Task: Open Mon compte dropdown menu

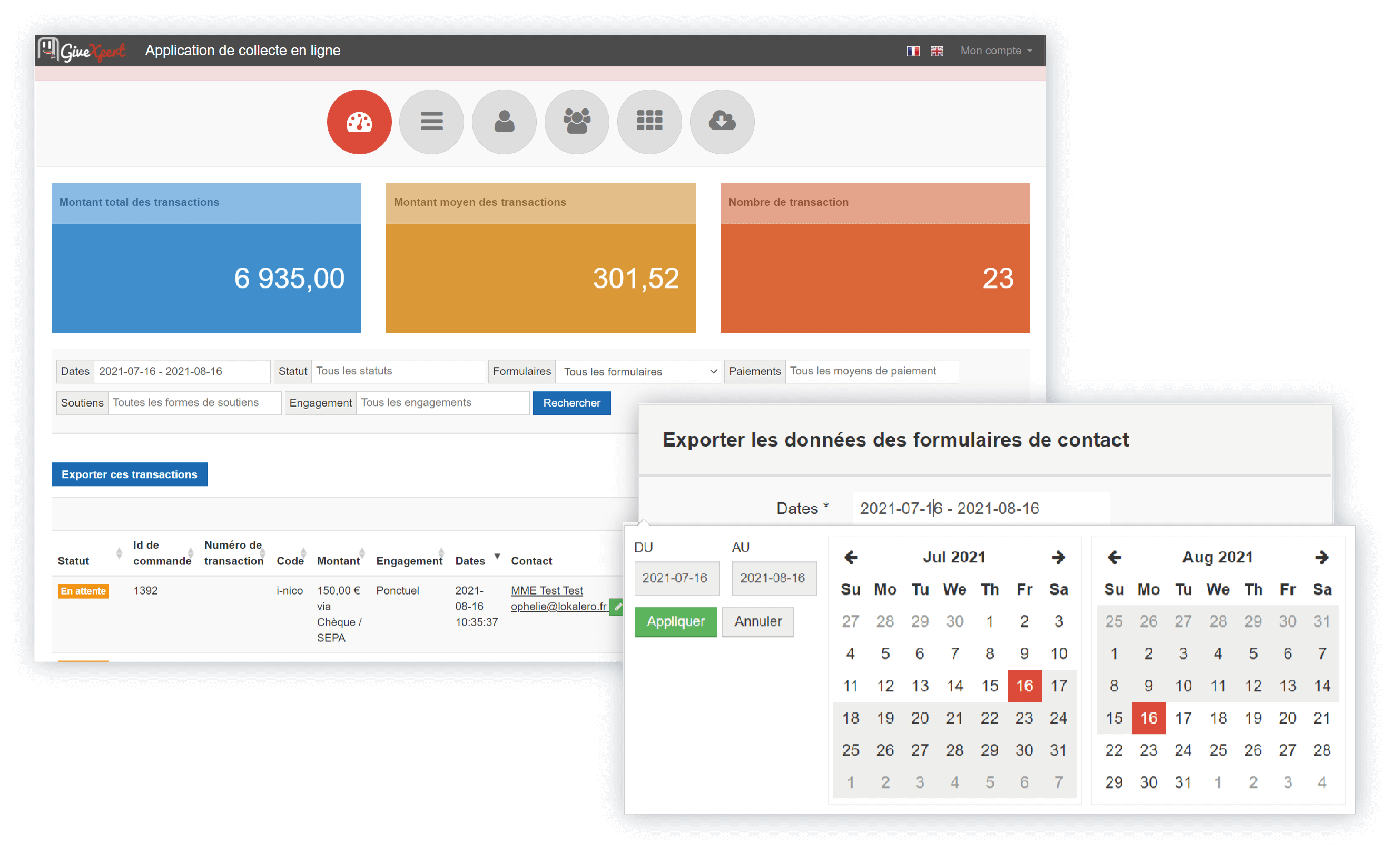Action: pos(996,51)
